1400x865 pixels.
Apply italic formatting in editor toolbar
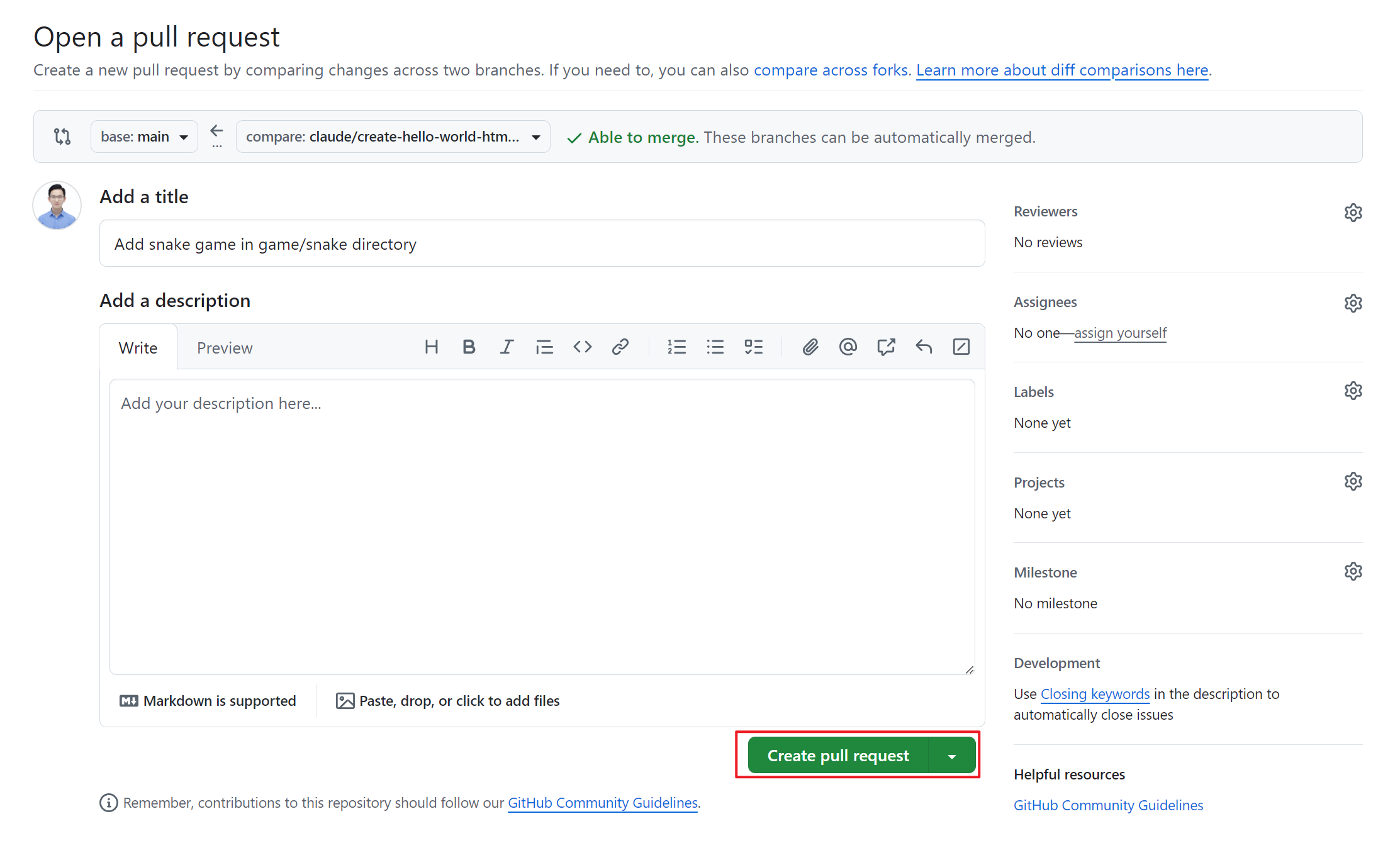click(507, 347)
